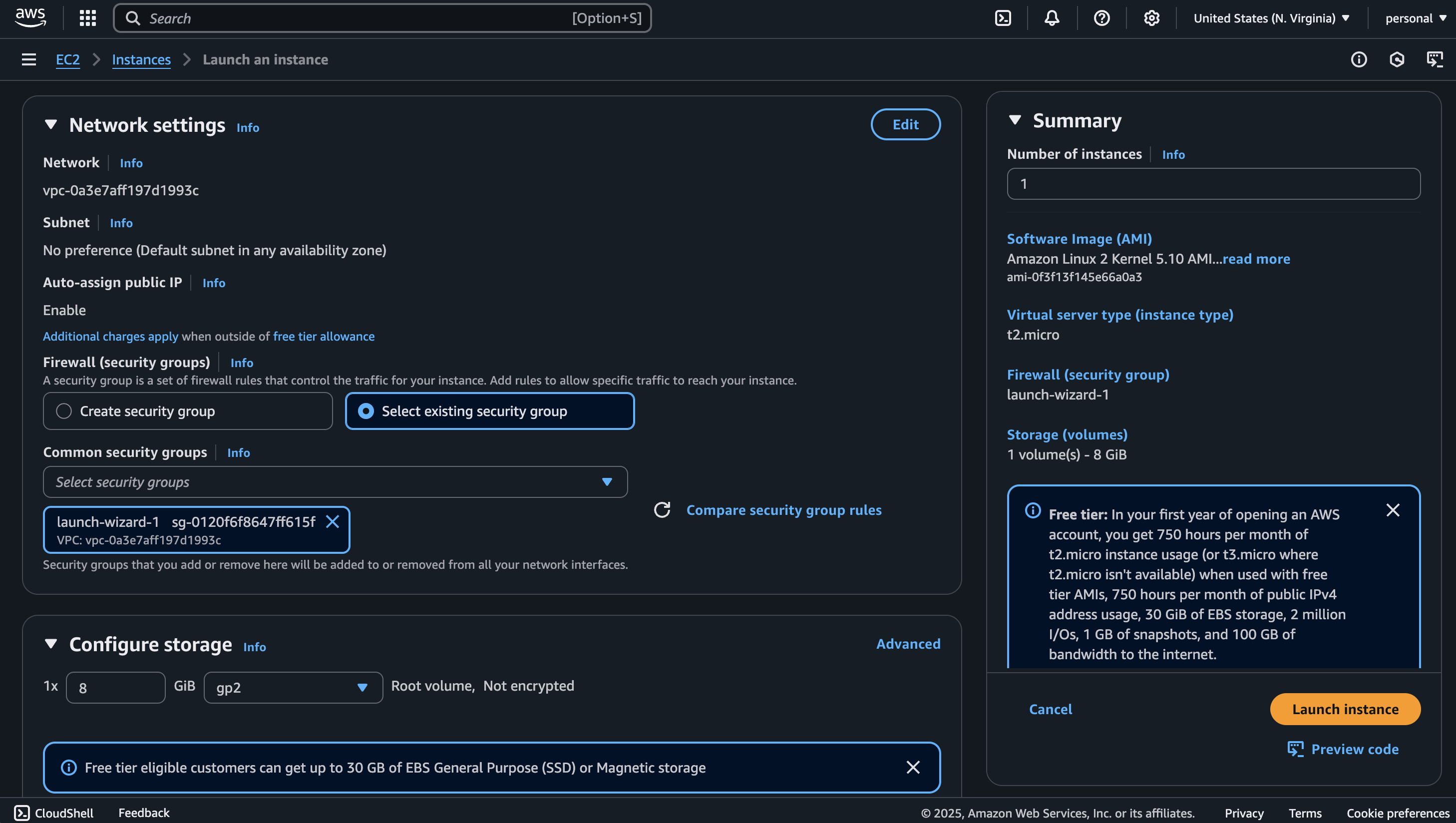
Task: Open Number of instances Info link
Action: pos(1173,154)
